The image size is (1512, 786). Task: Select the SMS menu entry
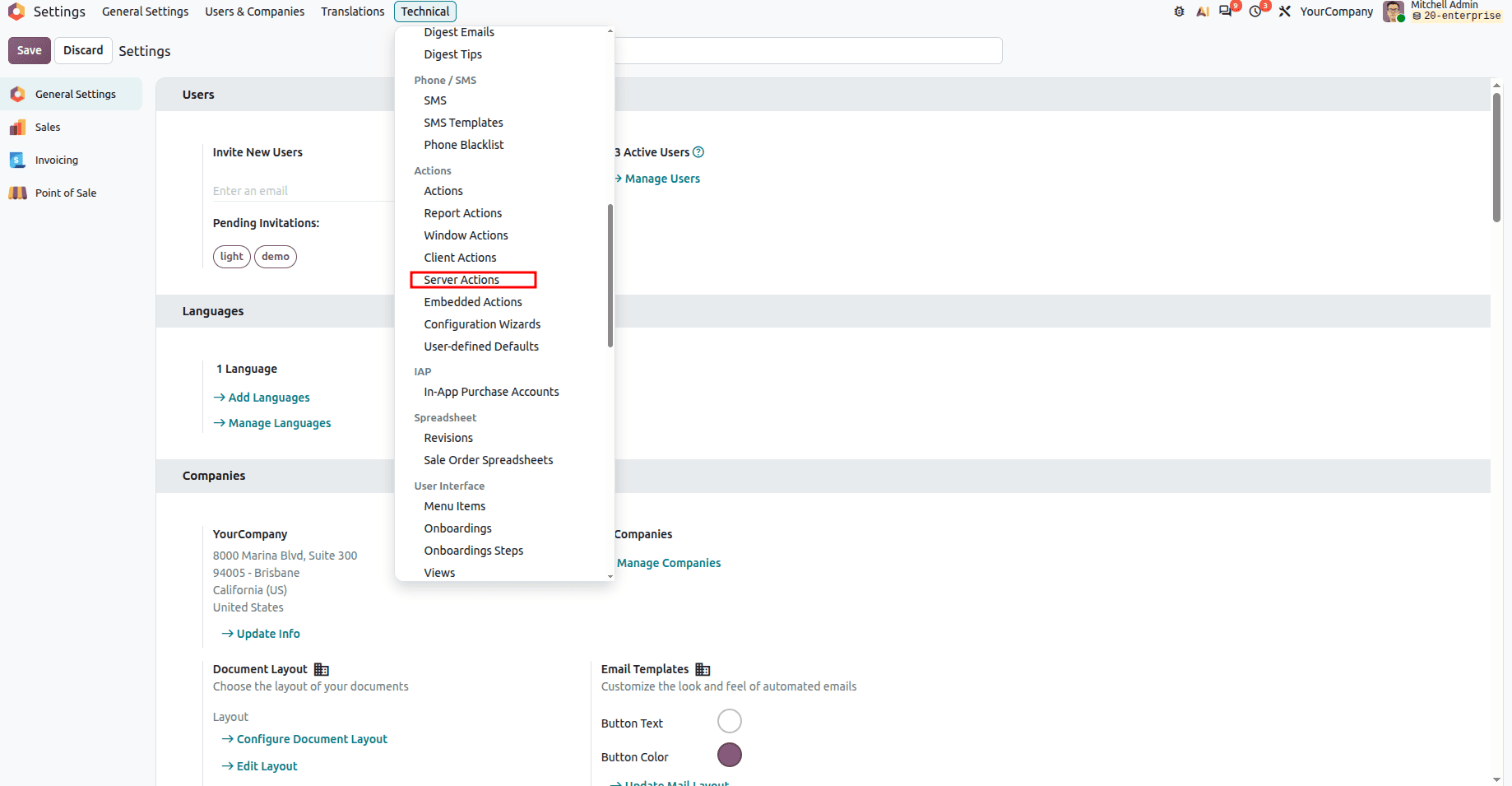point(435,100)
